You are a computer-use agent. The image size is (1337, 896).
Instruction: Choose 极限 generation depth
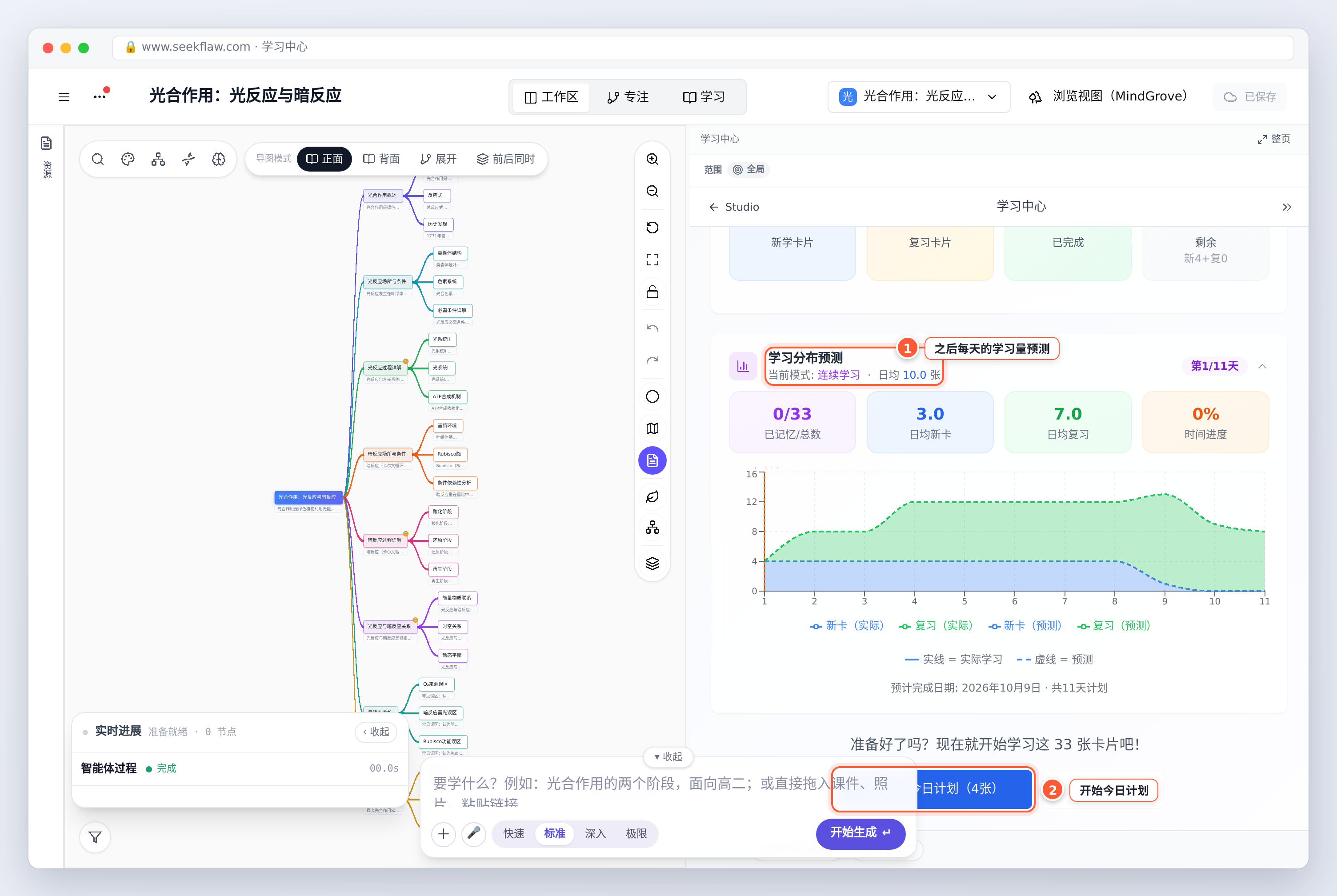coord(636,834)
